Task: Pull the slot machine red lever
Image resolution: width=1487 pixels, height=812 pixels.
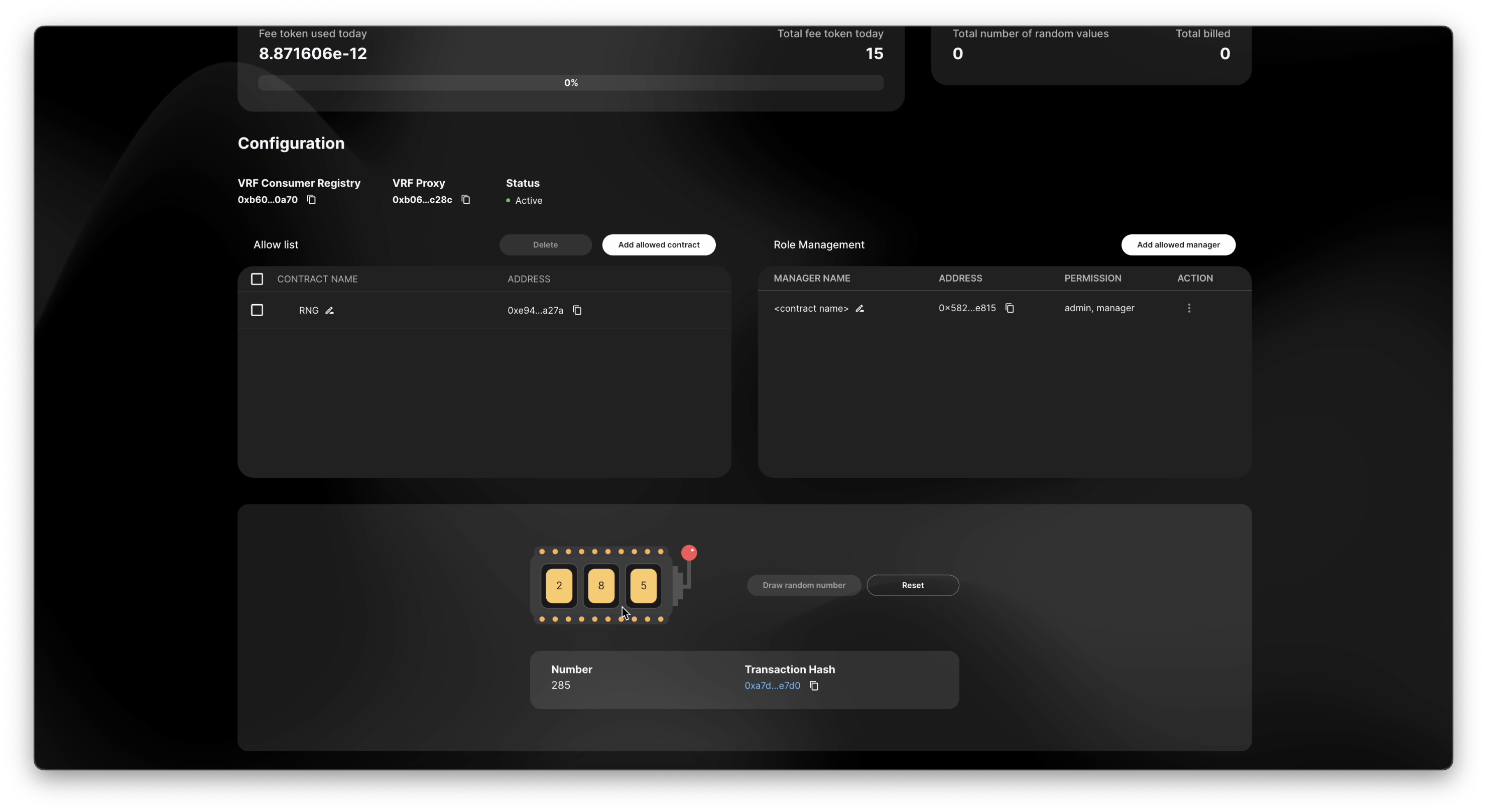Action: pos(689,554)
